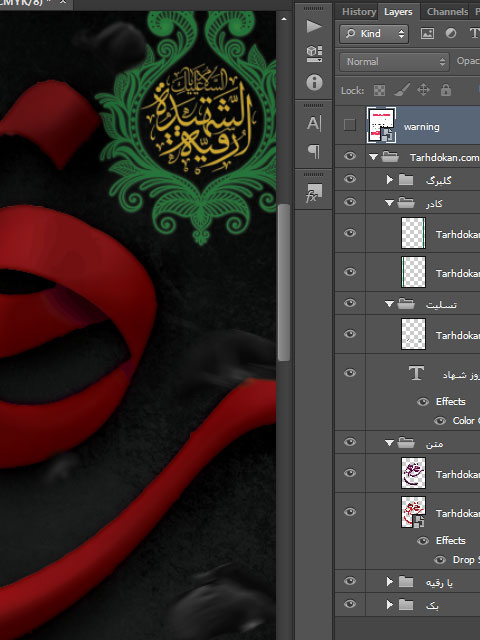Click the Tarhdokan.com group folder icon
The height and width of the screenshot is (640, 480).
coord(390,157)
